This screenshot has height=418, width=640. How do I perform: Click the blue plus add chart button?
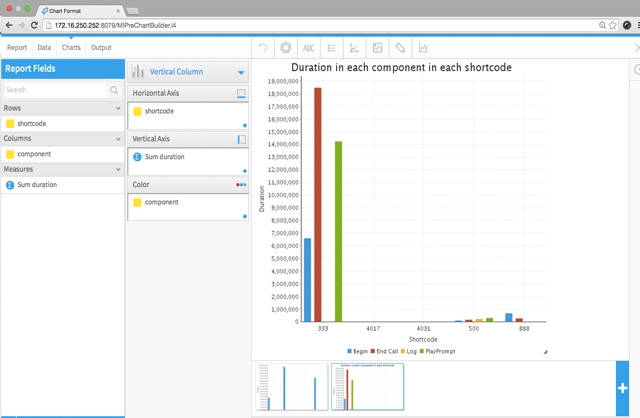point(622,388)
